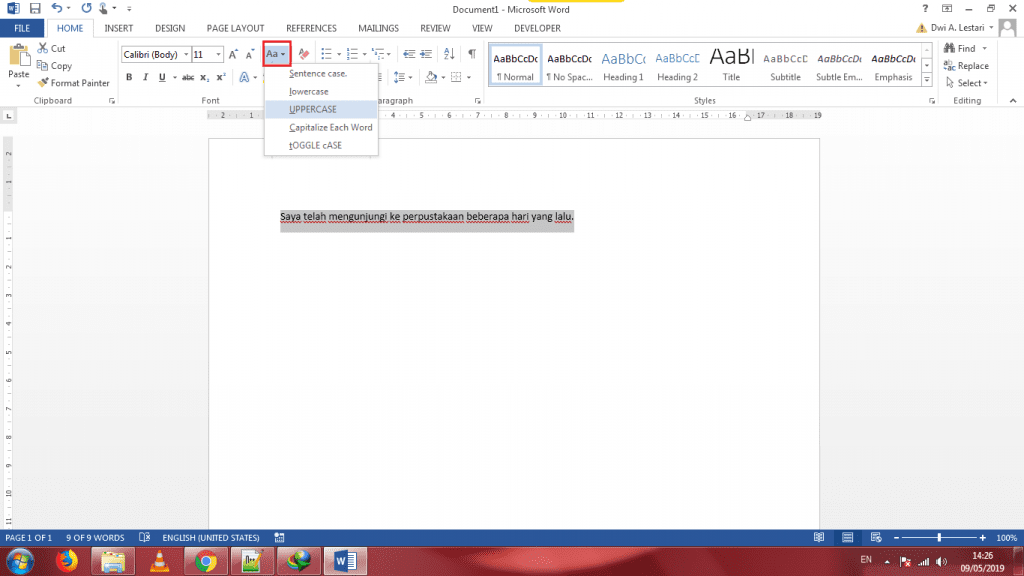1024x576 pixels.
Task: Click the selected sentence in the document
Action: point(427,216)
